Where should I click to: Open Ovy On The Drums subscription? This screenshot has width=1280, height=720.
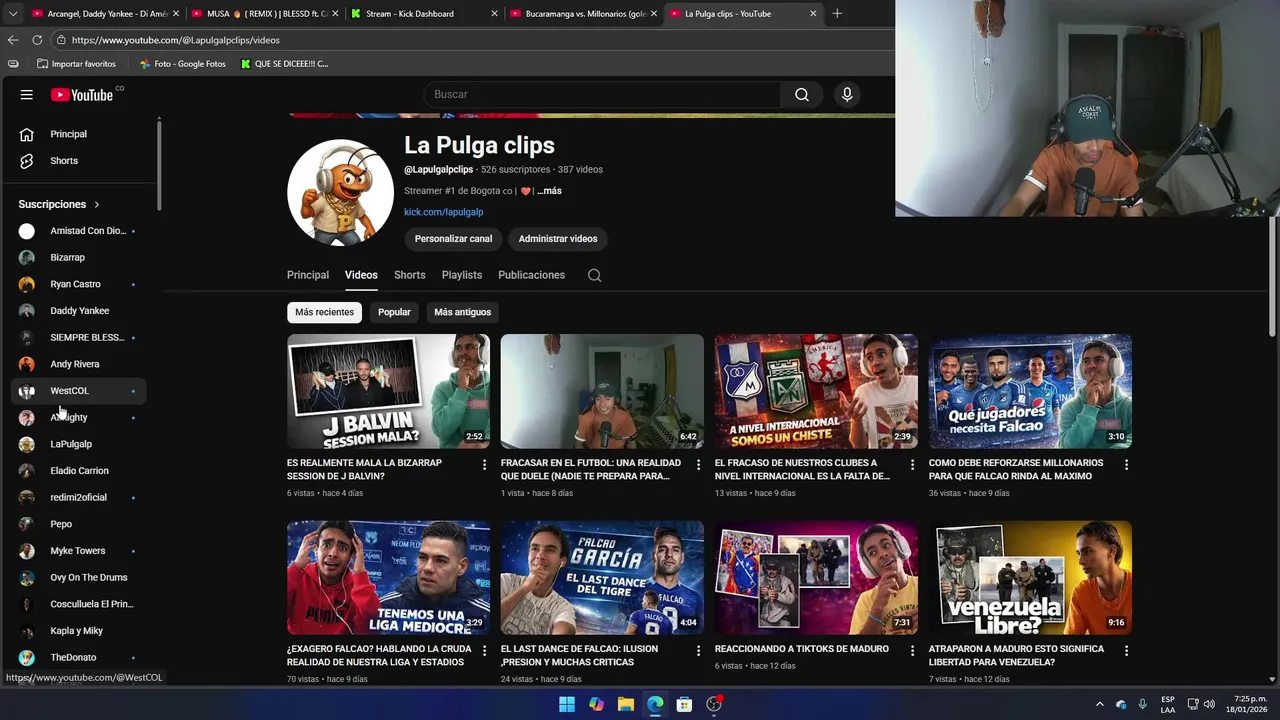79,578
